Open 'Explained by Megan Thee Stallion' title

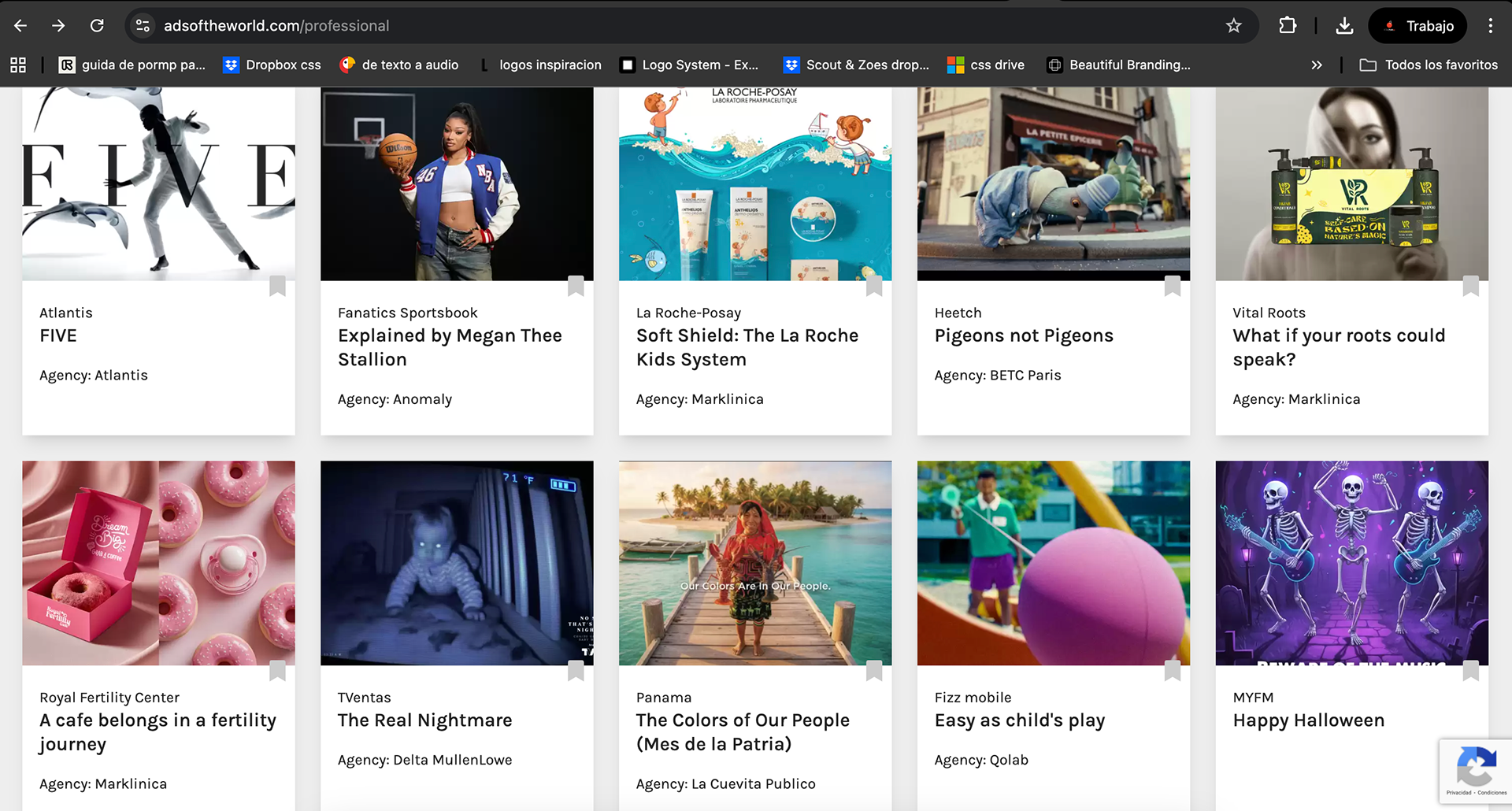tap(450, 348)
